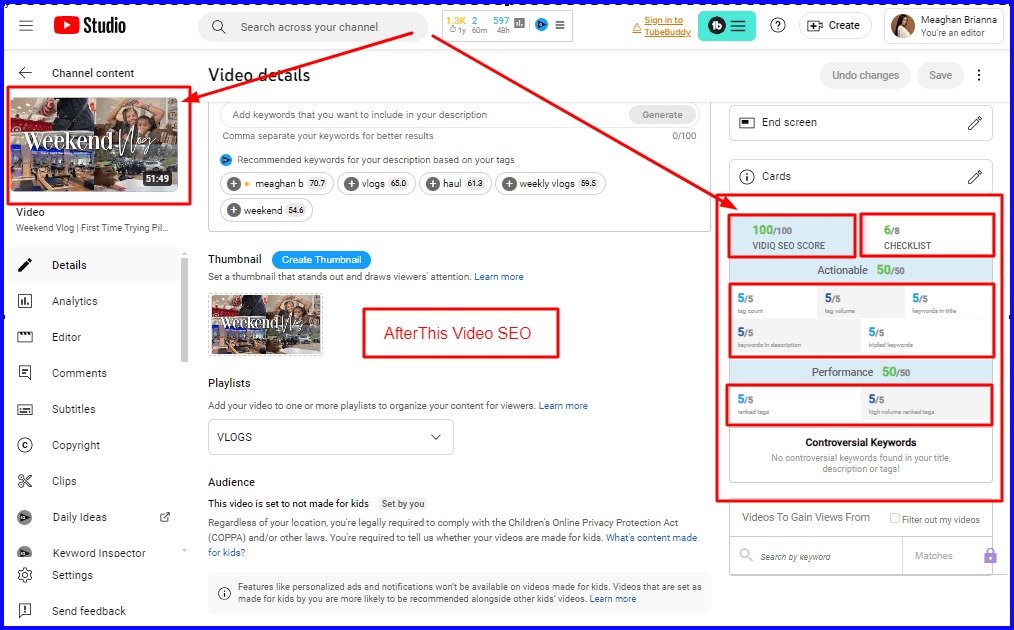Open Subtitles from the sidebar

[x=74, y=409]
